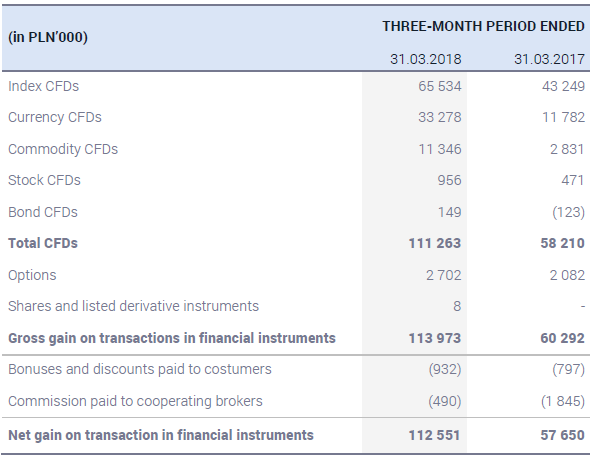Select the 2 082 Options value
Image resolution: width=590 pixels, height=459 pixels.
click(567, 275)
